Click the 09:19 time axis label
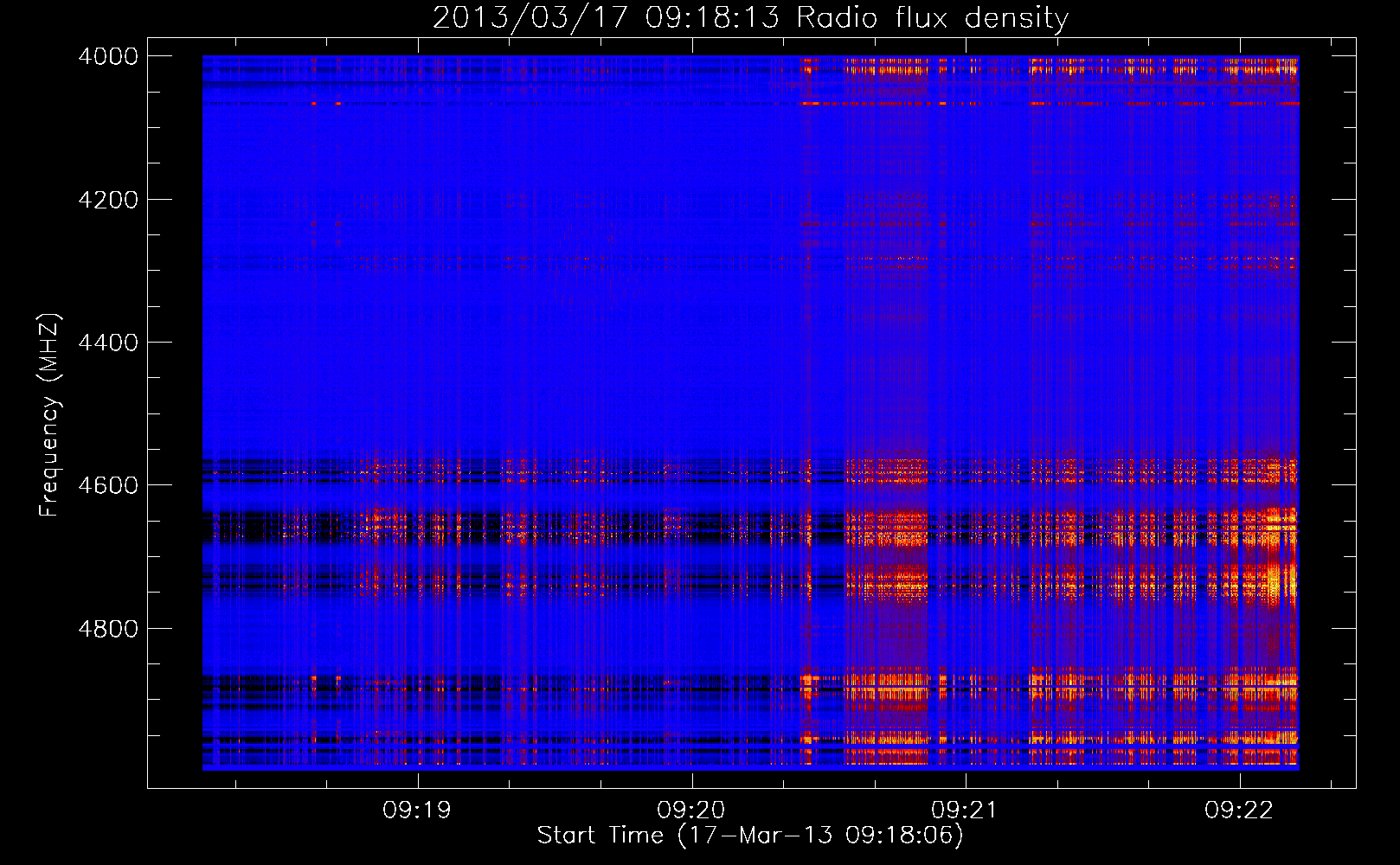Viewport: 1400px width, 865px height. (418, 810)
